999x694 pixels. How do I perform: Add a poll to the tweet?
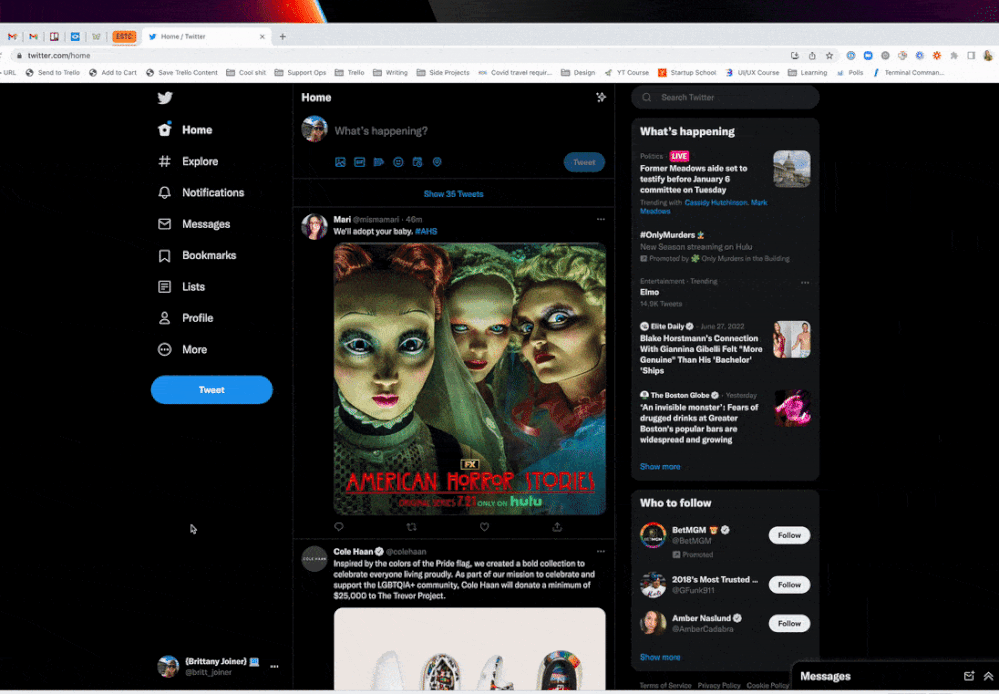(x=378, y=162)
